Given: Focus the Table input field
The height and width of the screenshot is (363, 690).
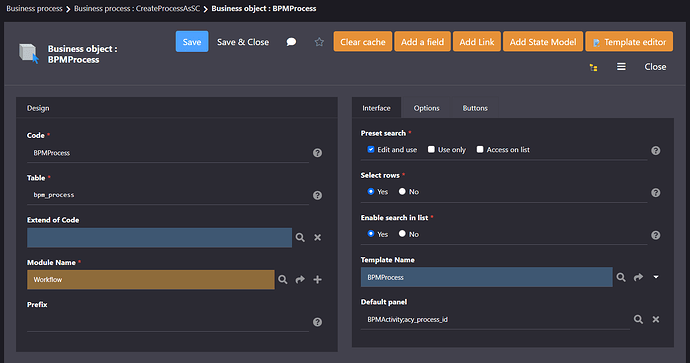Looking at the screenshot, I should click(168, 195).
